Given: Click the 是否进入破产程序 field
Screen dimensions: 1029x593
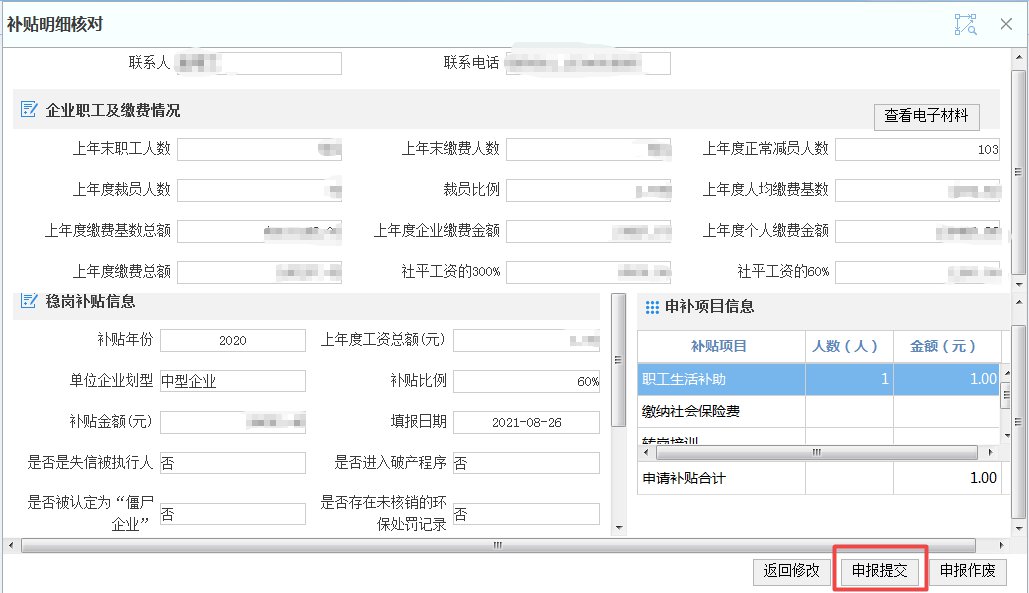Looking at the screenshot, I should click(x=526, y=463).
